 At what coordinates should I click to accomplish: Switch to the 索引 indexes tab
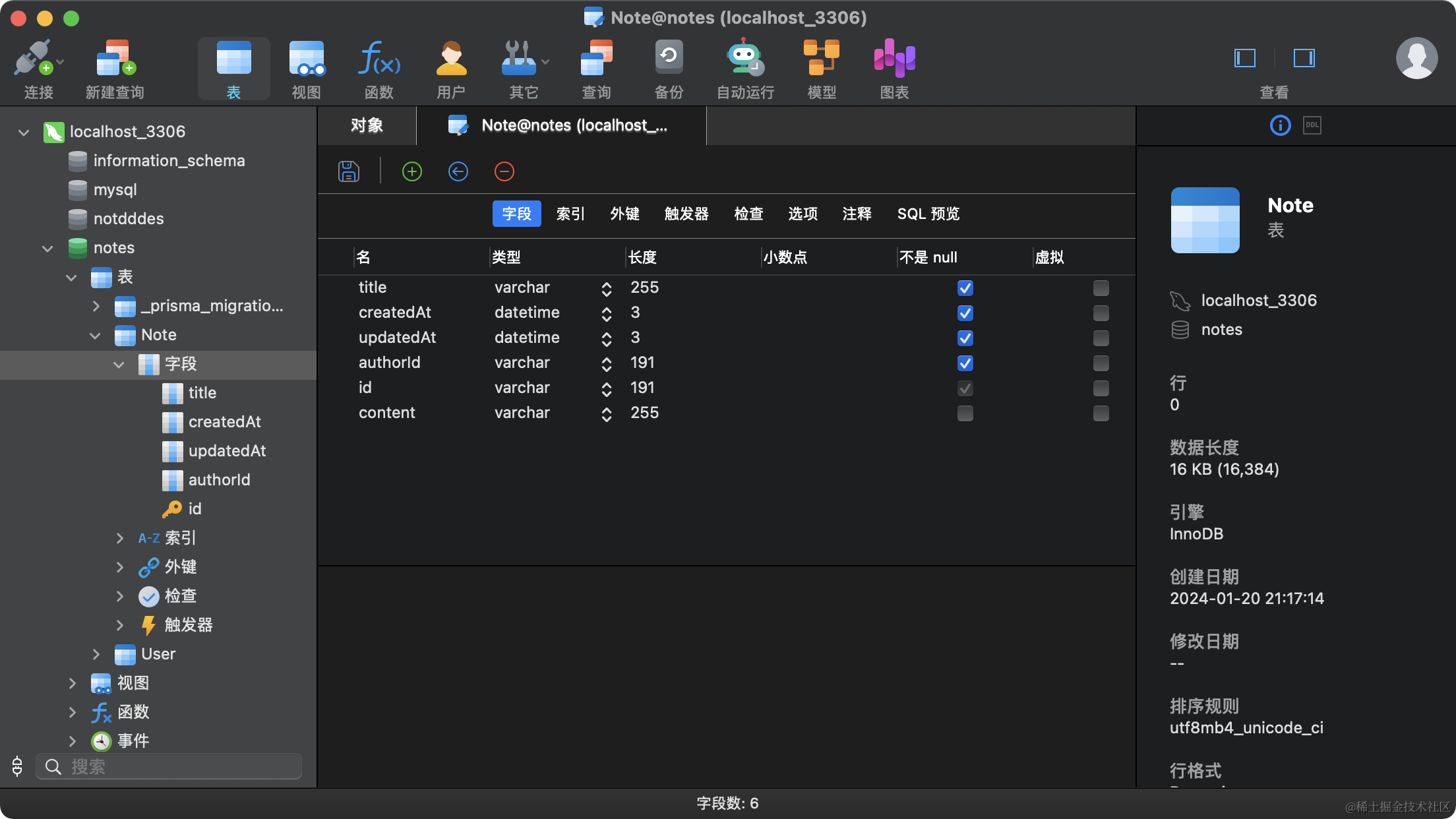[570, 214]
